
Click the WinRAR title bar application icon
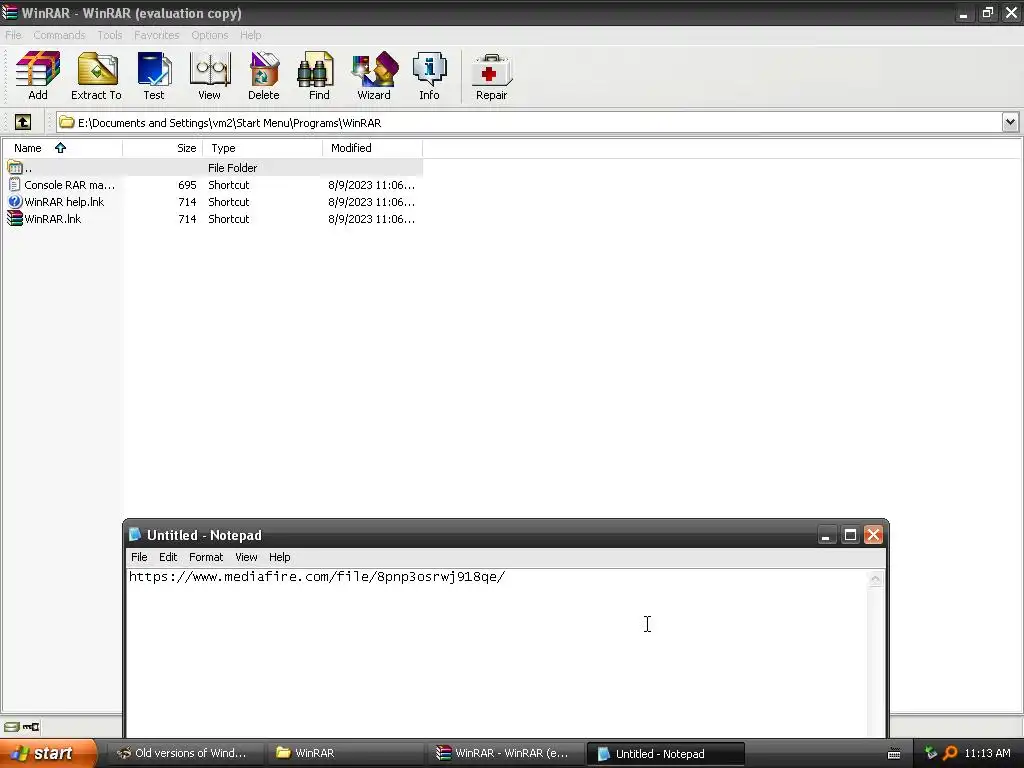pos(10,12)
